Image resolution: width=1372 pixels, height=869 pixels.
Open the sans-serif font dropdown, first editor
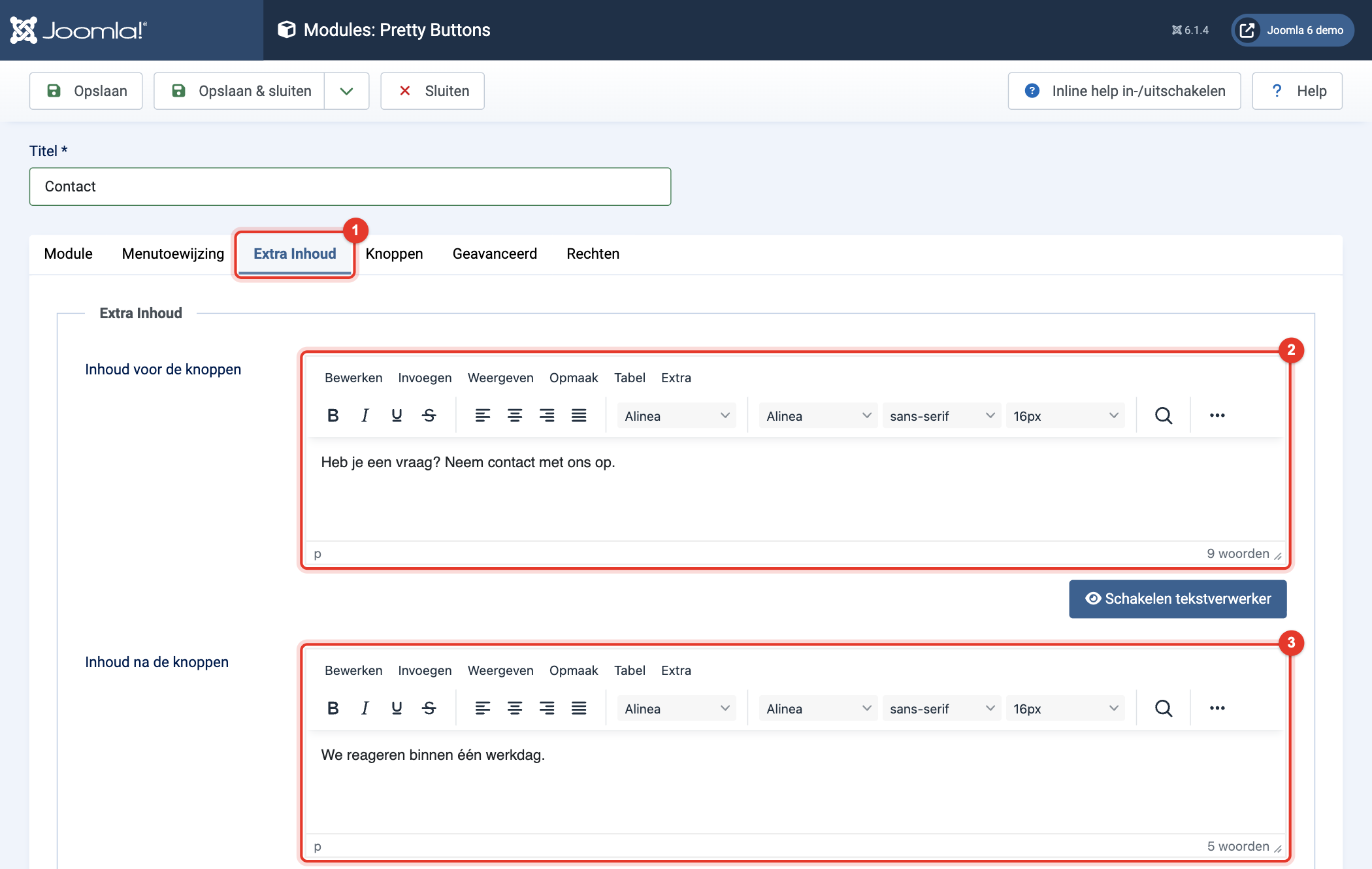(x=941, y=416)
